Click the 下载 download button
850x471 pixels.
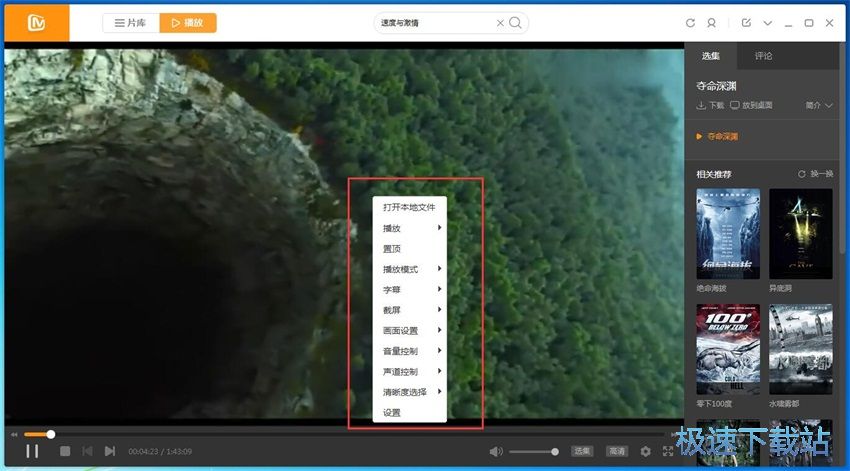pyautogui.click(x=710, y=105)
